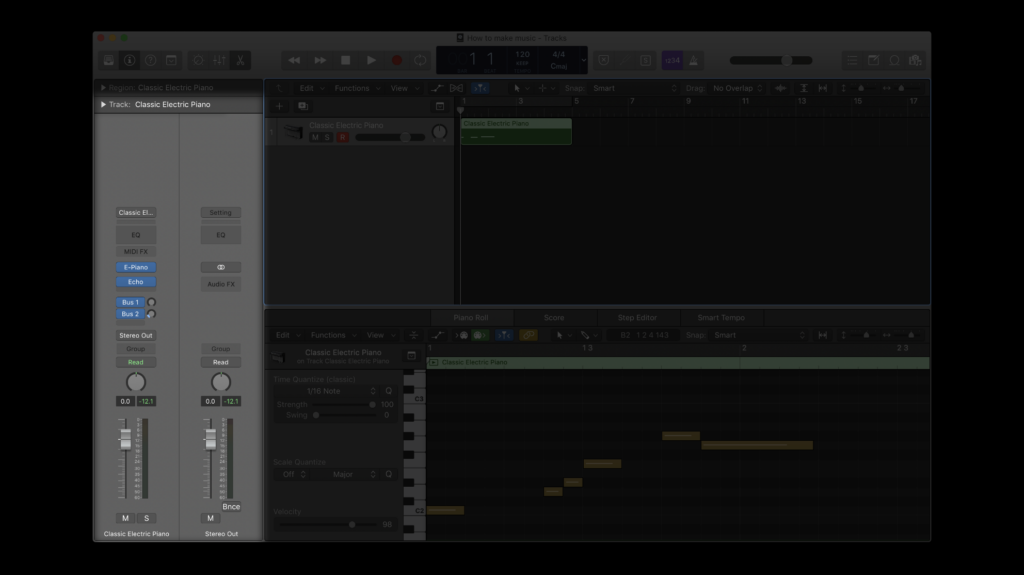Switch to the Smart Tempo tab
1024x575 pixels.
[721, 318]
